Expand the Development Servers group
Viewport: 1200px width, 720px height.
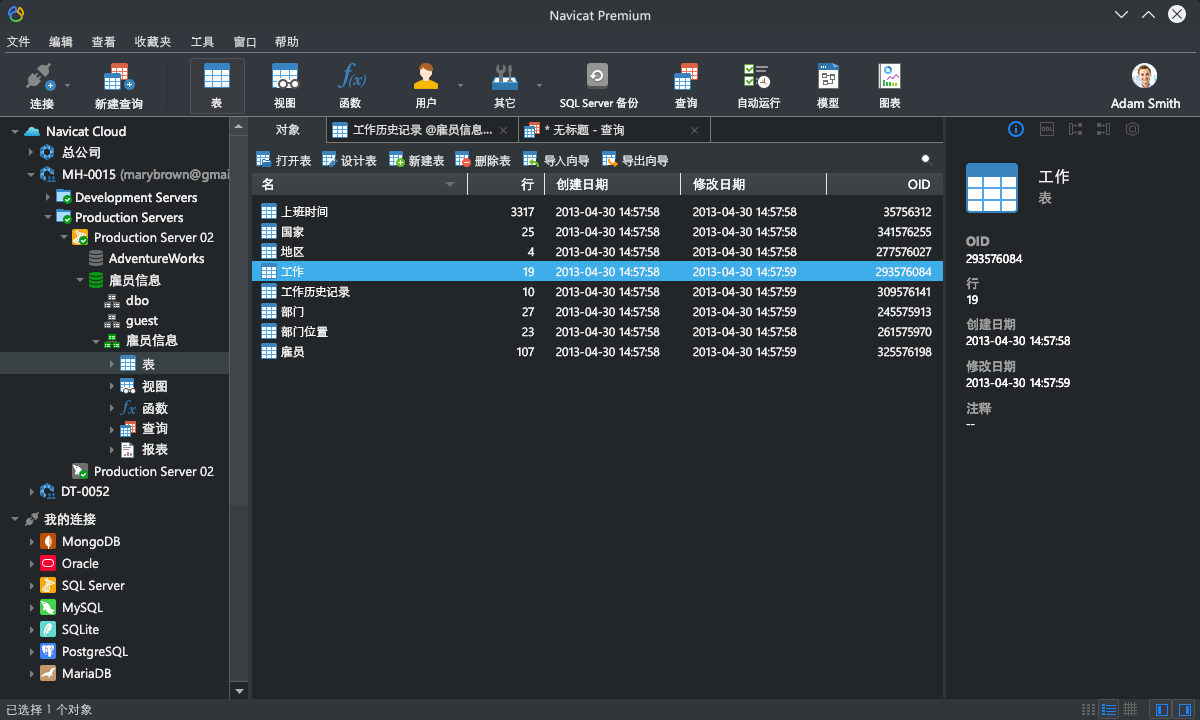coord(47,197)
